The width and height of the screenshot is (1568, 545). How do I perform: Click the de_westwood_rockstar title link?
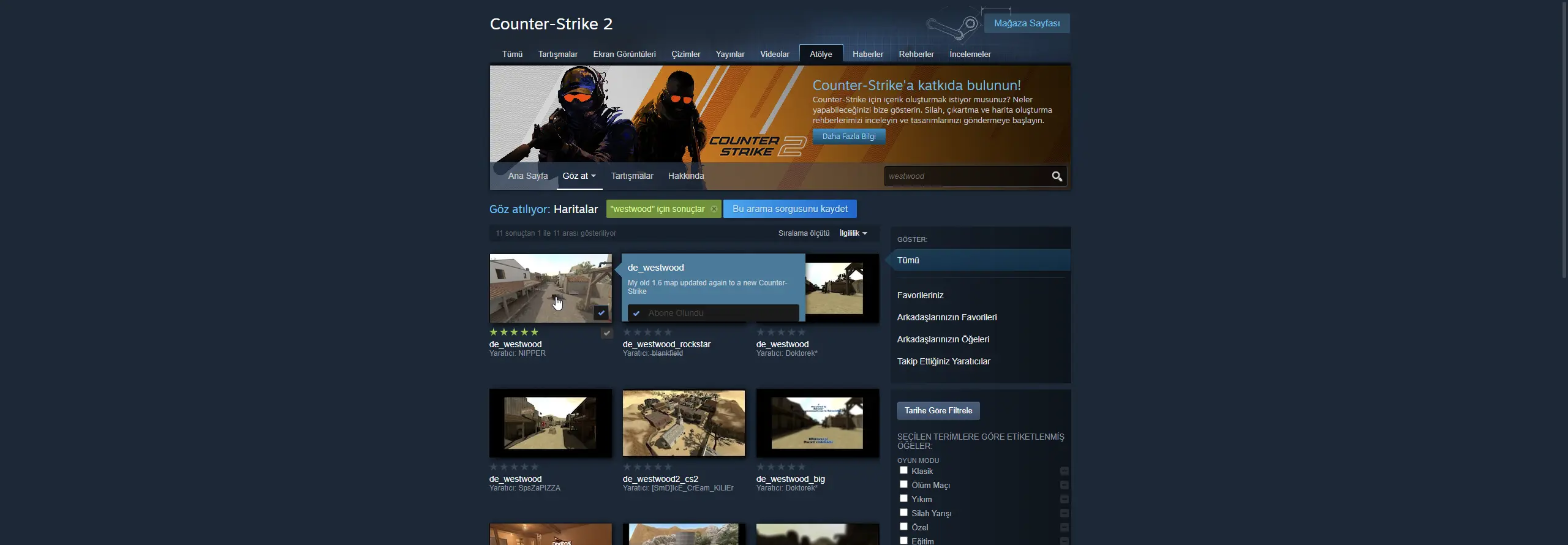click(x=666, y=344)
